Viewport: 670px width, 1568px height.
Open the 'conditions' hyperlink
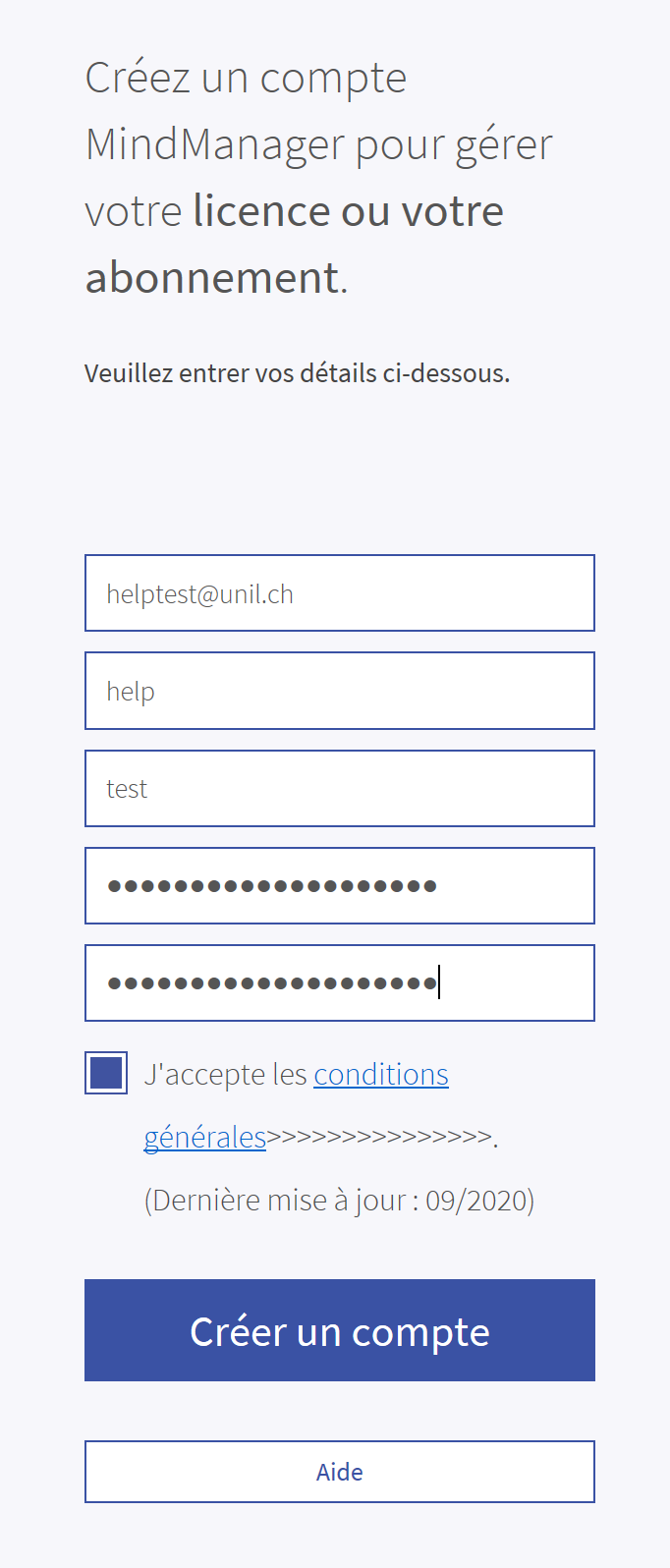click(381, 1075)
